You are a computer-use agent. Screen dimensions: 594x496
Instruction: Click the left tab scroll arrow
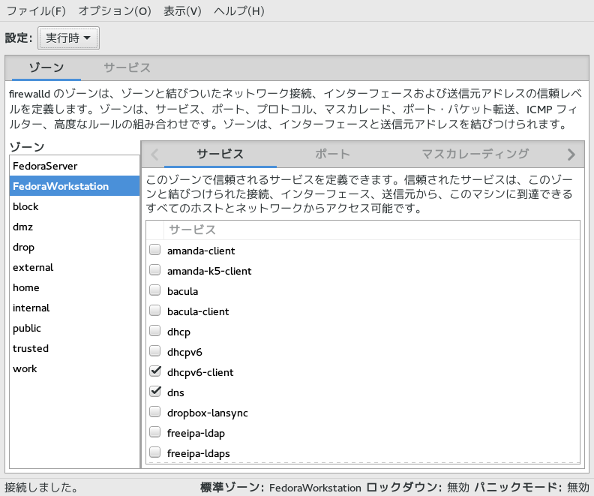(x=154, y=155)
